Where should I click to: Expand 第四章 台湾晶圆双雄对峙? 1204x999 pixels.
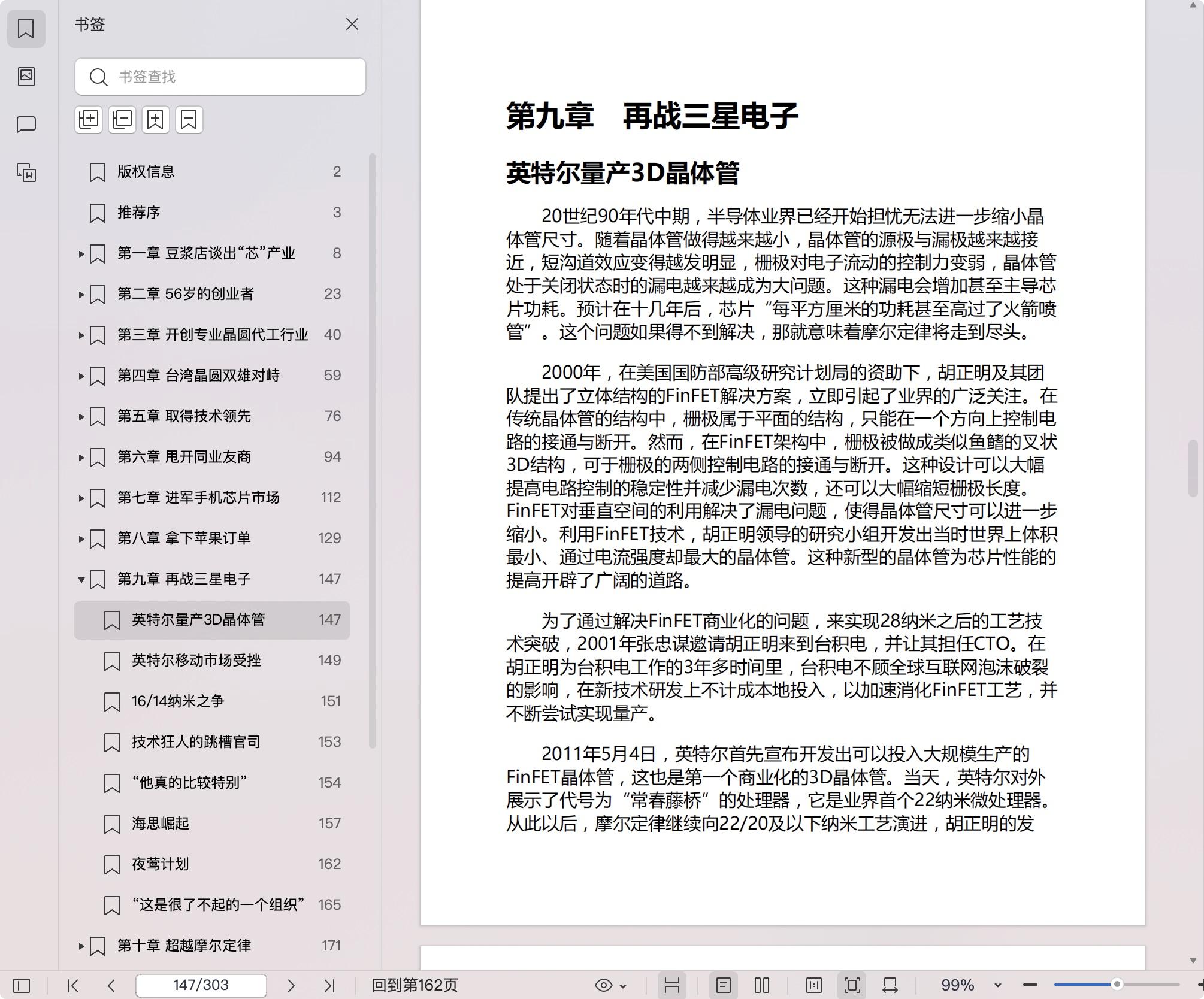pos(81,376)
